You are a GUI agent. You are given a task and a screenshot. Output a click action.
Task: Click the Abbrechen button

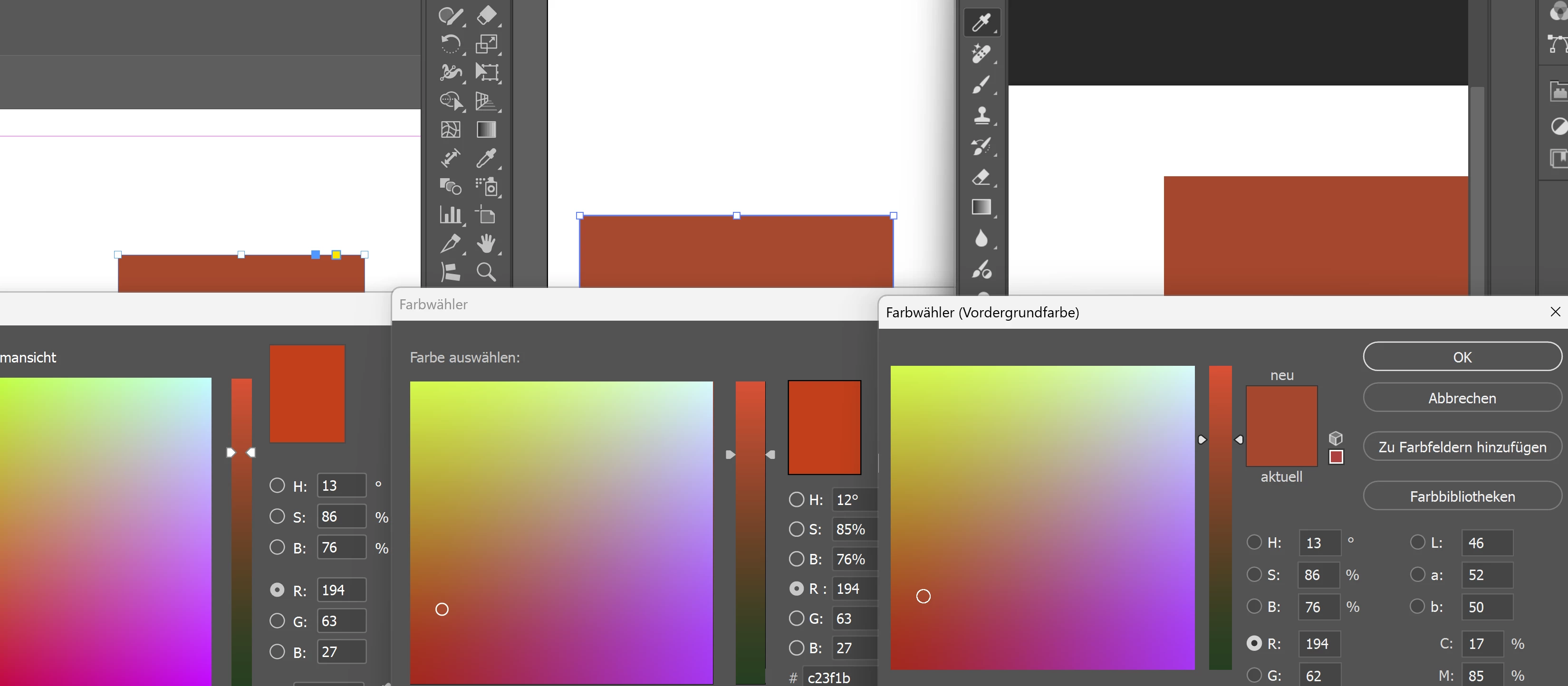pyautogui.click(x=1462, y=398)
